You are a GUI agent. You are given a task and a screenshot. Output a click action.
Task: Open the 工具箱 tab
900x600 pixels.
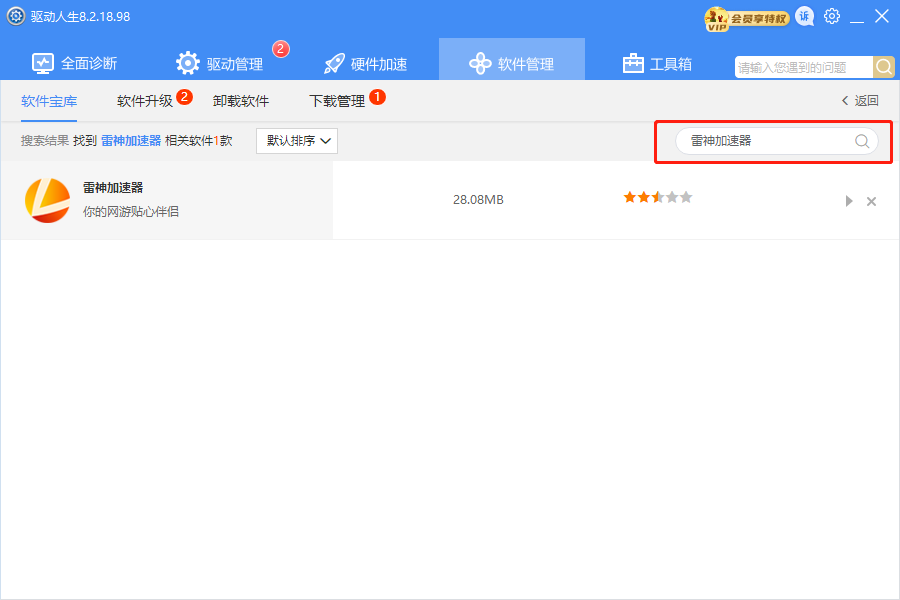click(x=657, y=63)
